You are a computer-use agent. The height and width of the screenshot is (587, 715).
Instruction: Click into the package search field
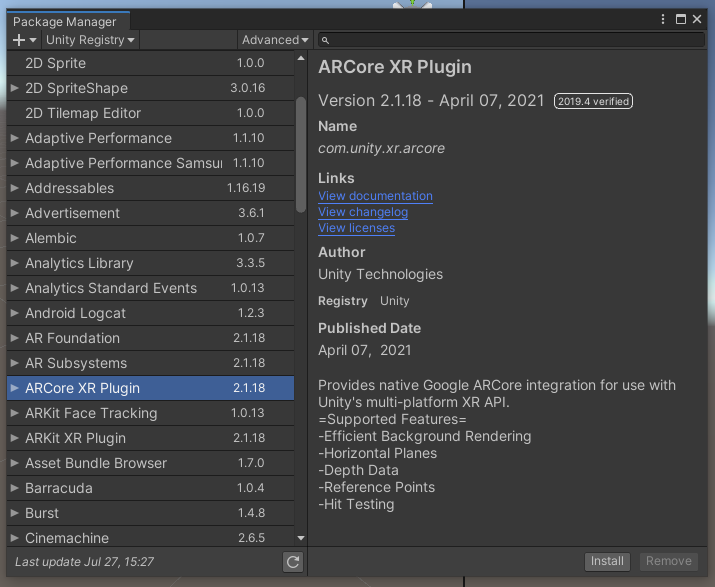click(x=511, y=40)
